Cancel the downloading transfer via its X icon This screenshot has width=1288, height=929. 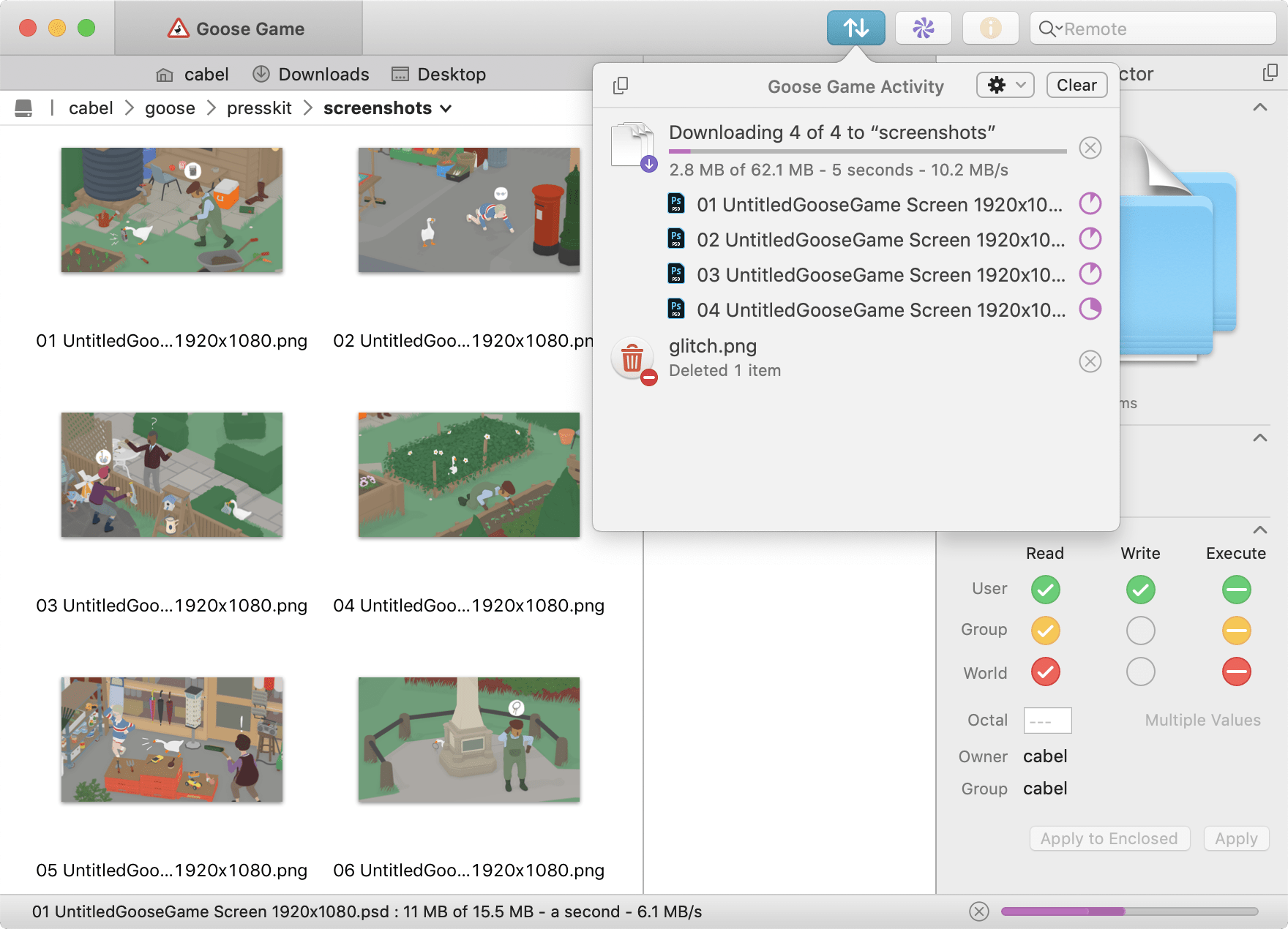[1090, 148]
